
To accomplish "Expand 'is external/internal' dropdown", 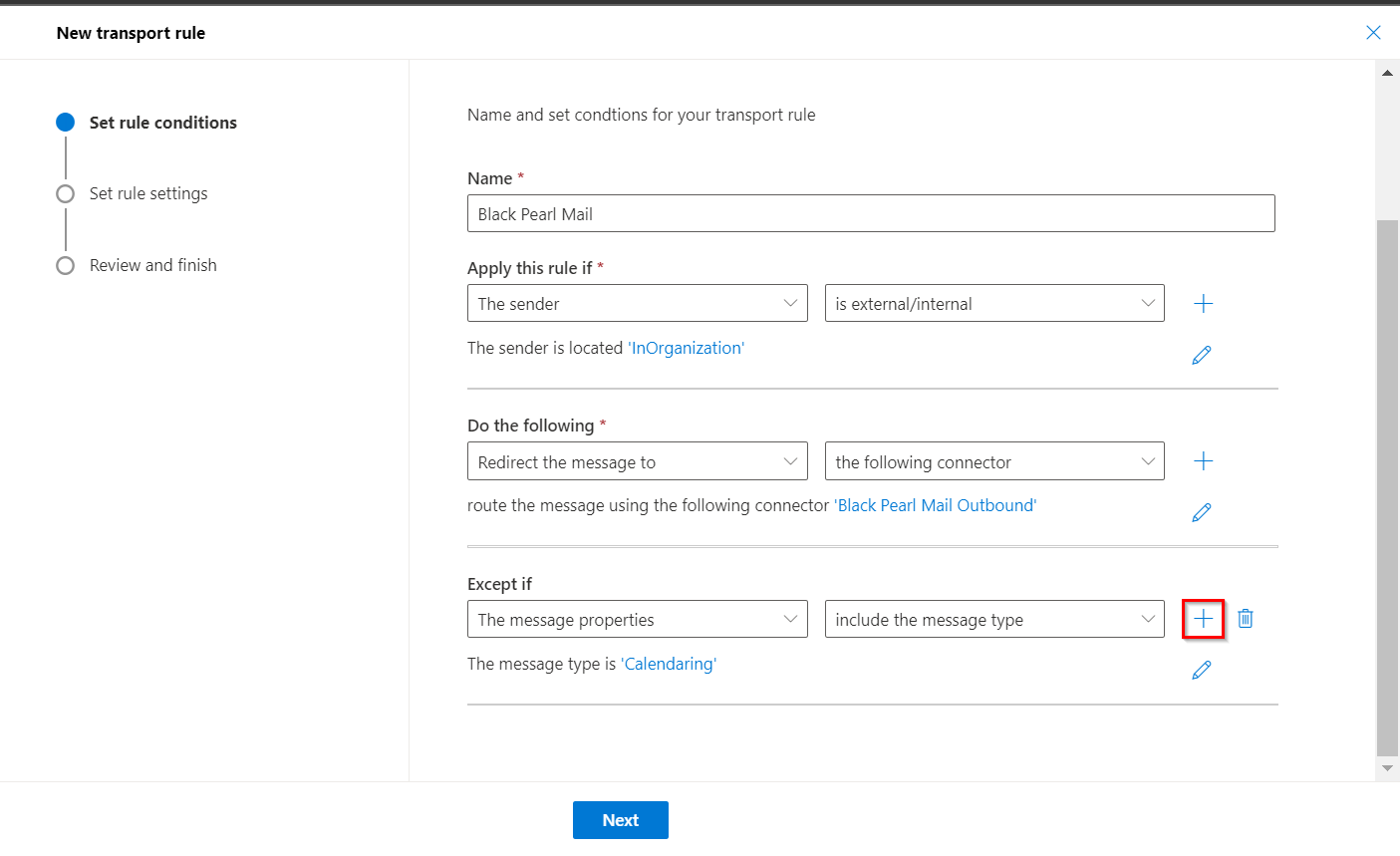I will coord(993,304).
